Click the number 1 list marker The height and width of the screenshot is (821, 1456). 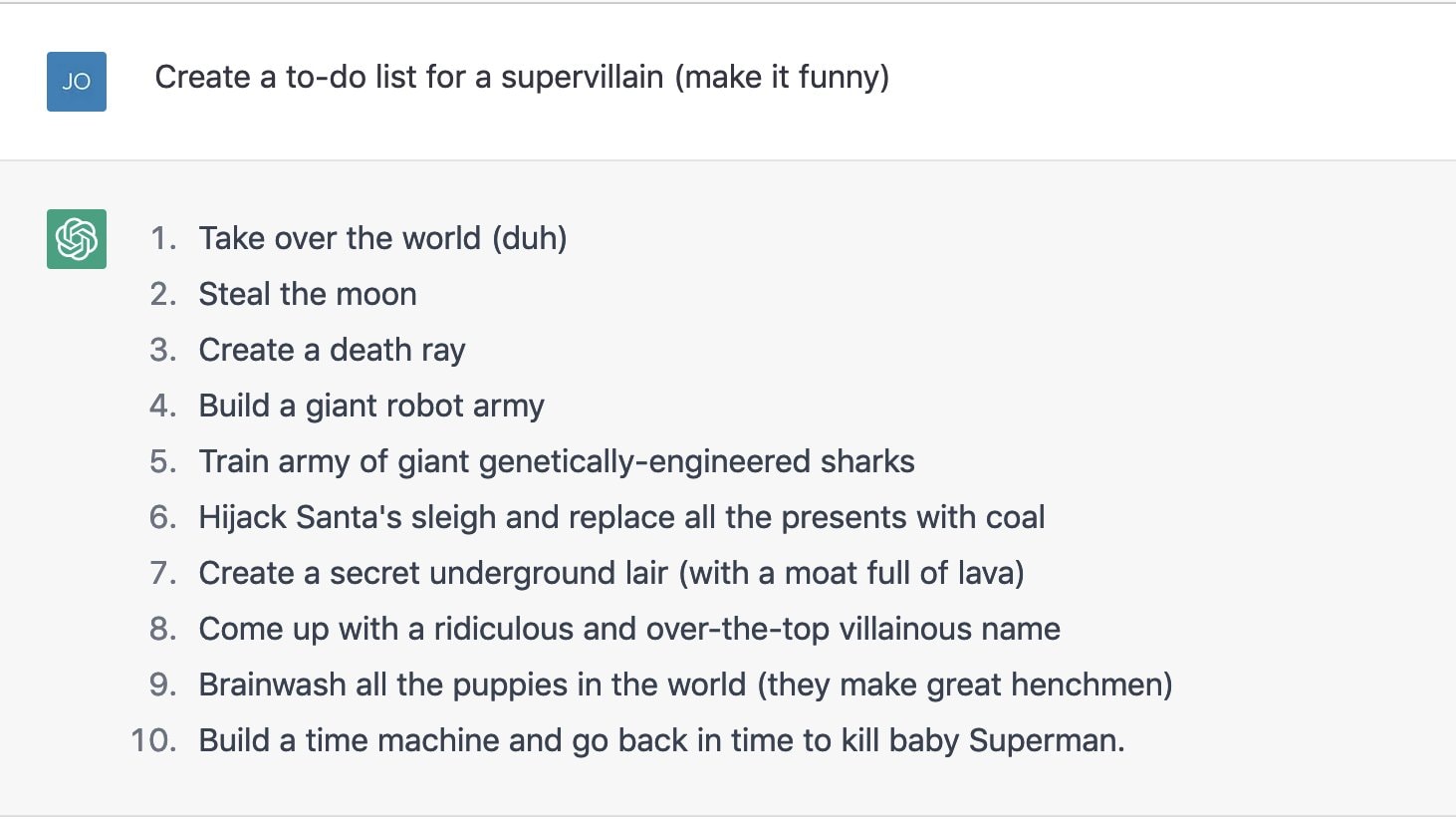(x=163, y=239)
